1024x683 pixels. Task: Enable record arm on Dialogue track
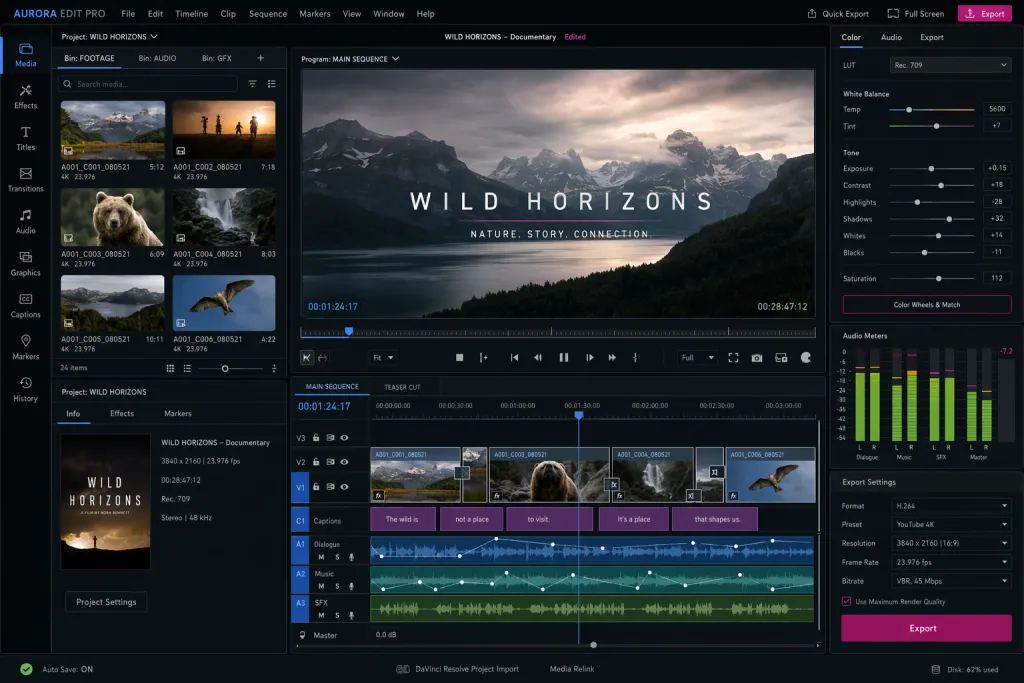351,557
